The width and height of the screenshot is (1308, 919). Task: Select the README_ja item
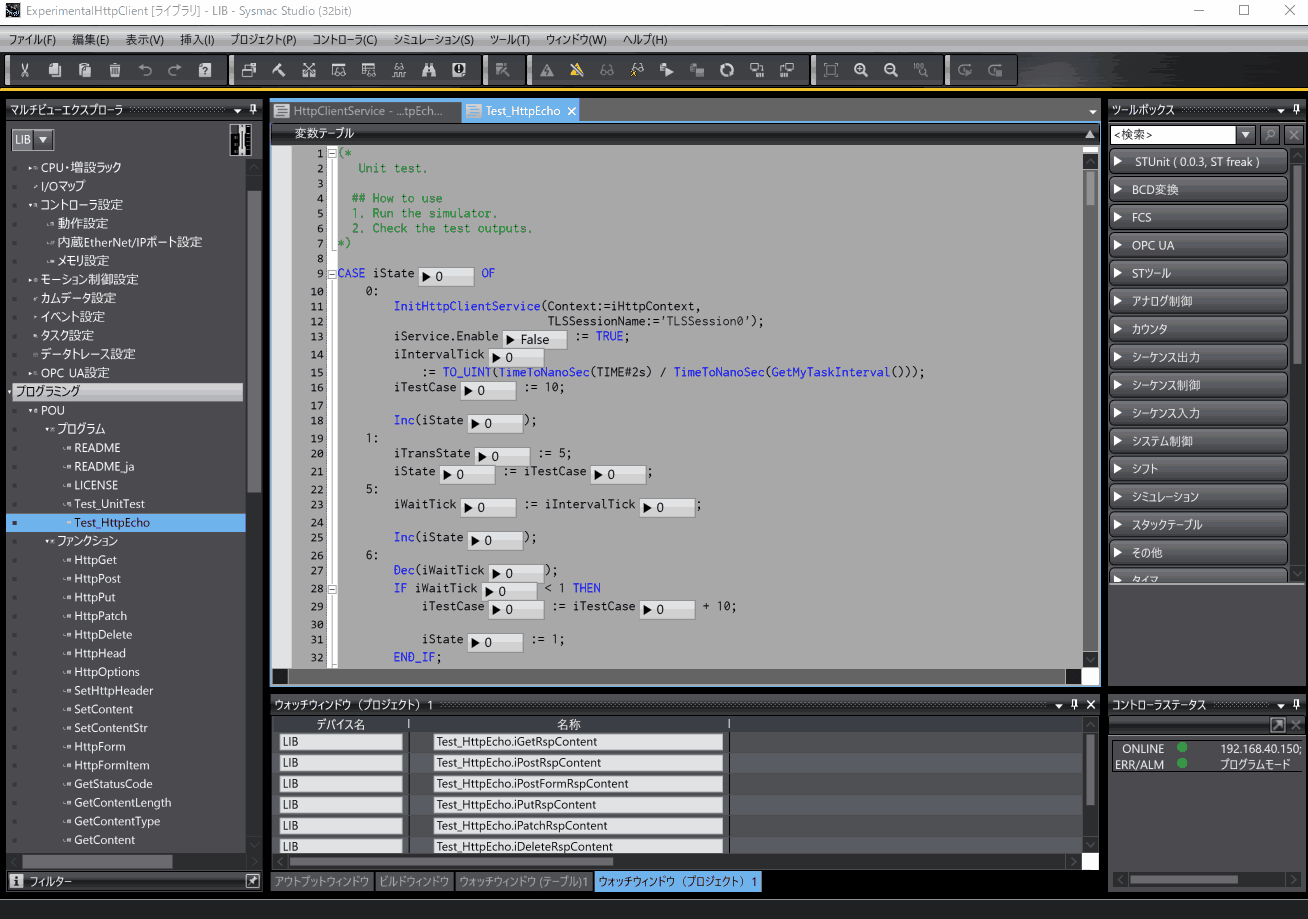pyautogui.click(x=104, y=466)
